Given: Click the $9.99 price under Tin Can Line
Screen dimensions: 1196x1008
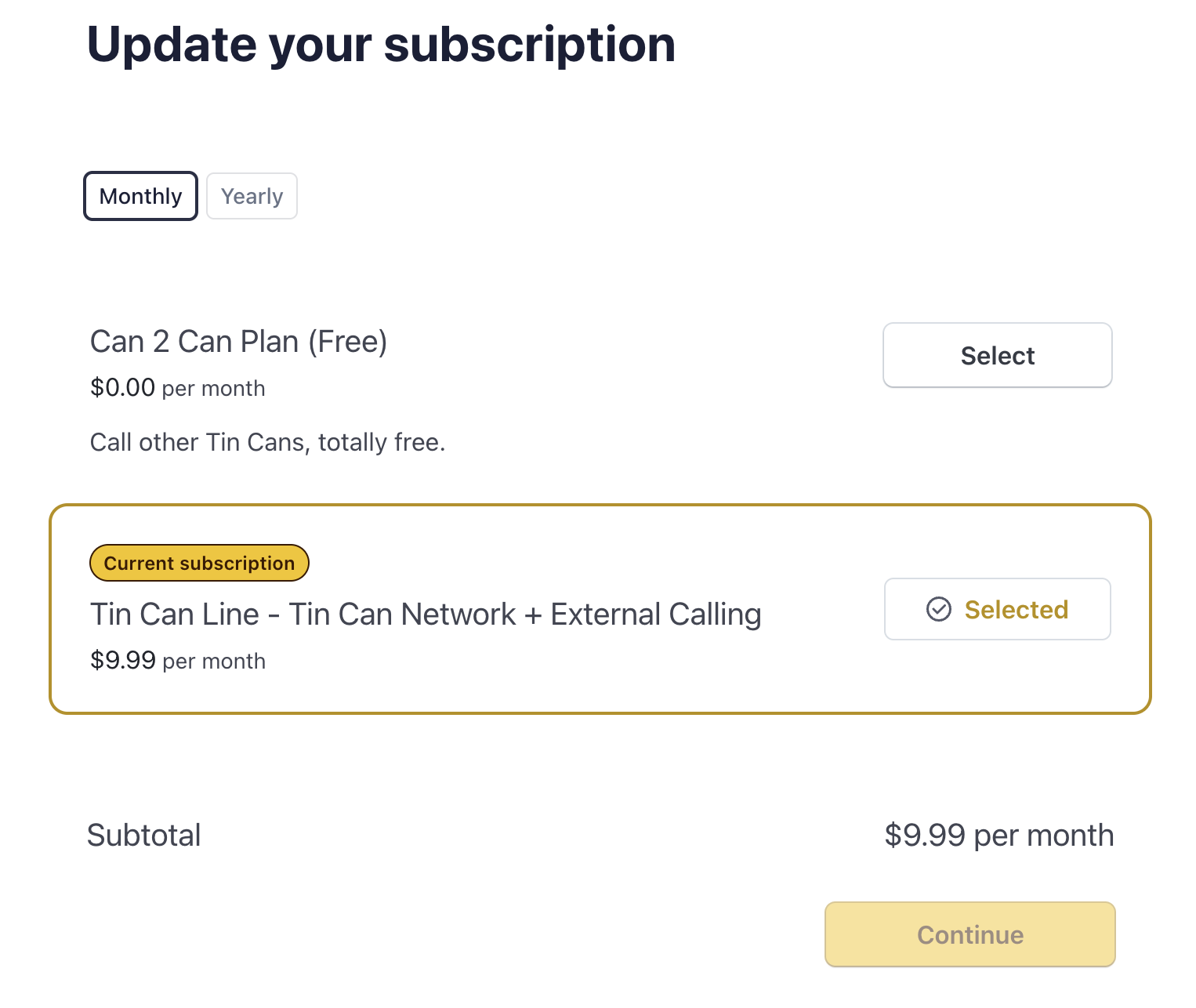Looking at the screenshot, I should [x=123, y=660].
